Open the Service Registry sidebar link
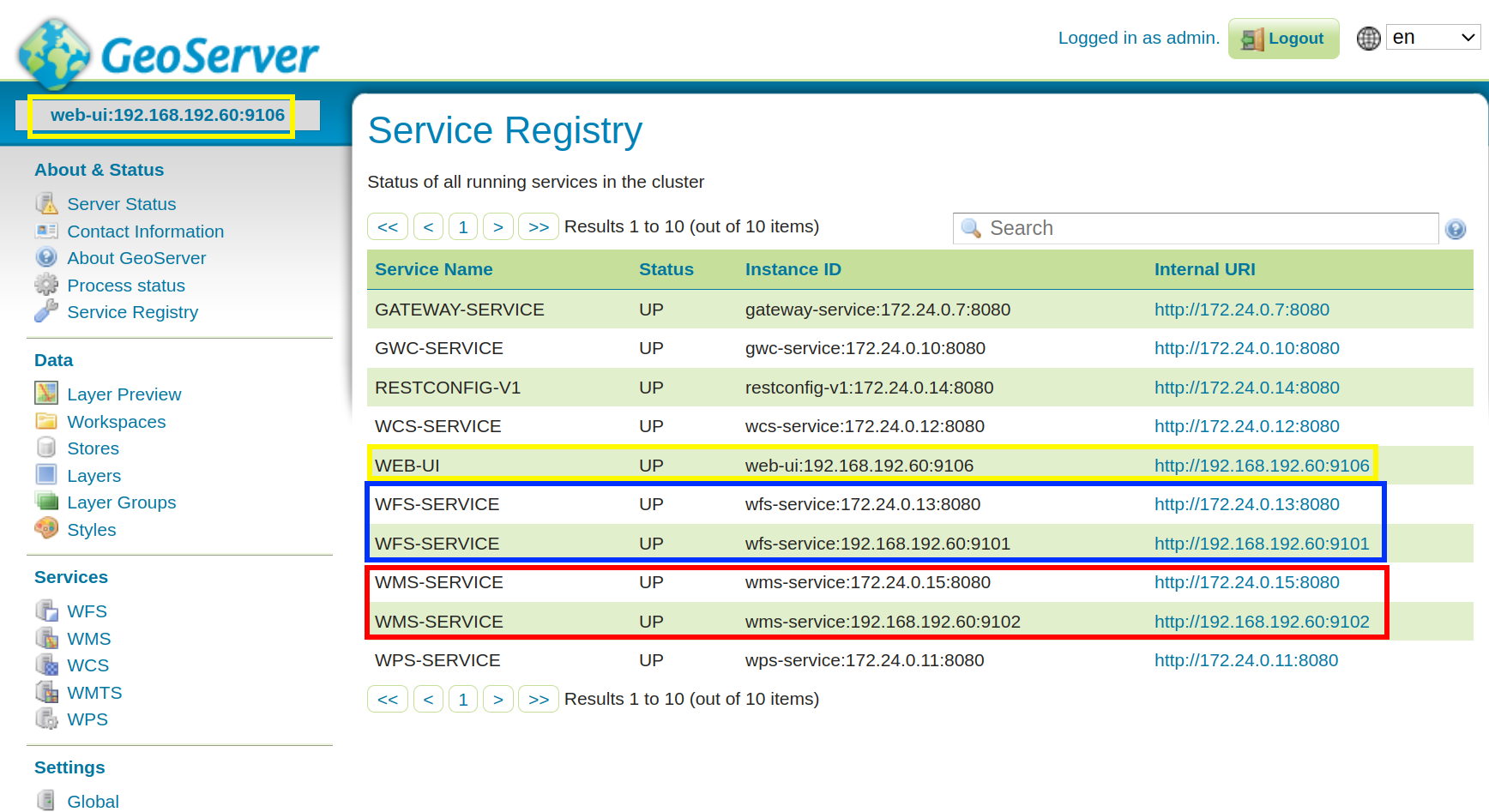The height and width of the screenshot is (812, 1489). coord(133,312)
